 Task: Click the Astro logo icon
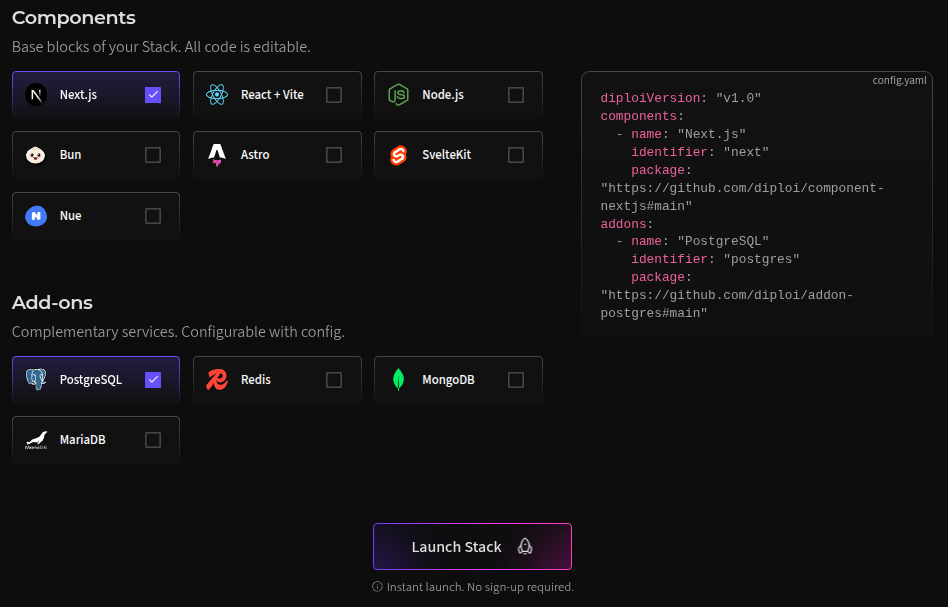coord(217,155)
